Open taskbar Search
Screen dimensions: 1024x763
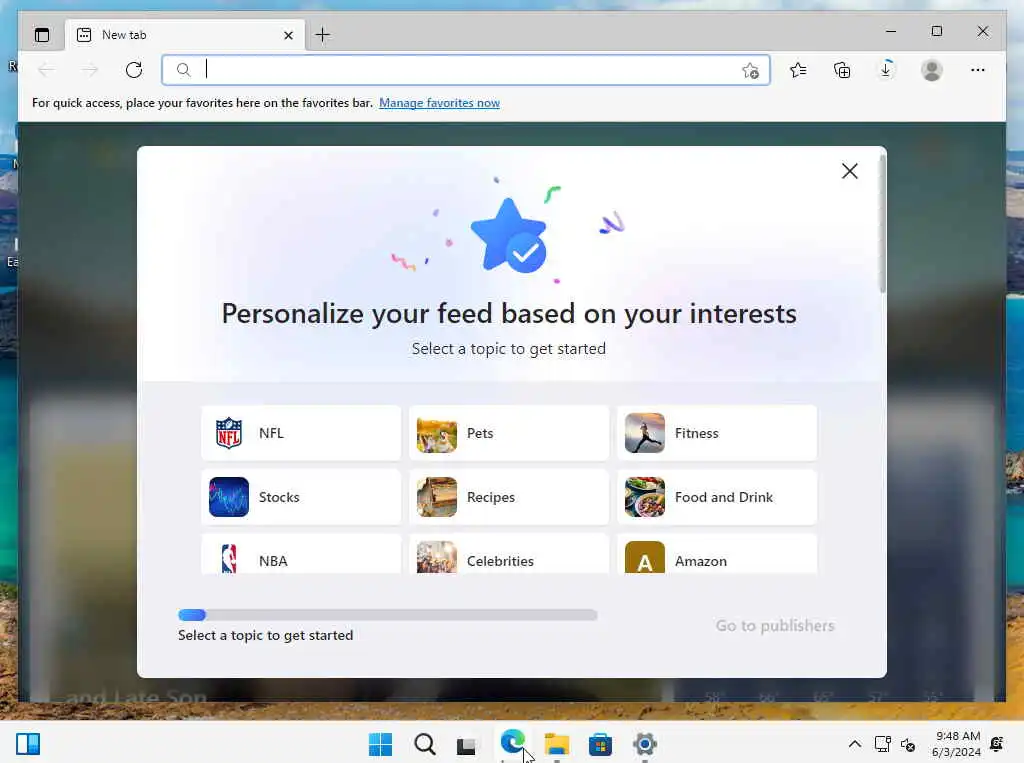(x=424, y=744)
